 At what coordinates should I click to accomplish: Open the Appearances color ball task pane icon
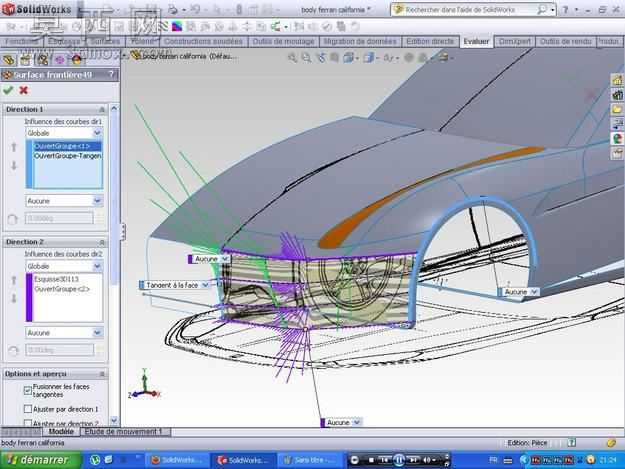click(x=617, y=139)
